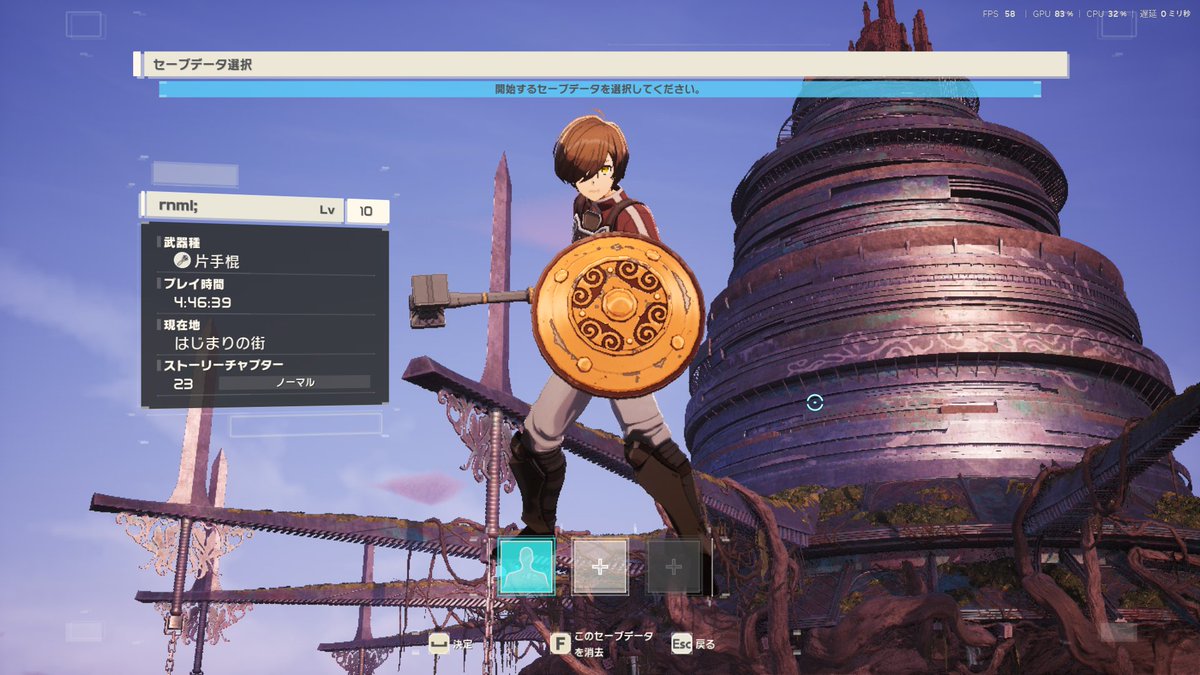
Task: Click the one-handed mace weapon icon beside 片手棍
Action: [x=182, y=260]
